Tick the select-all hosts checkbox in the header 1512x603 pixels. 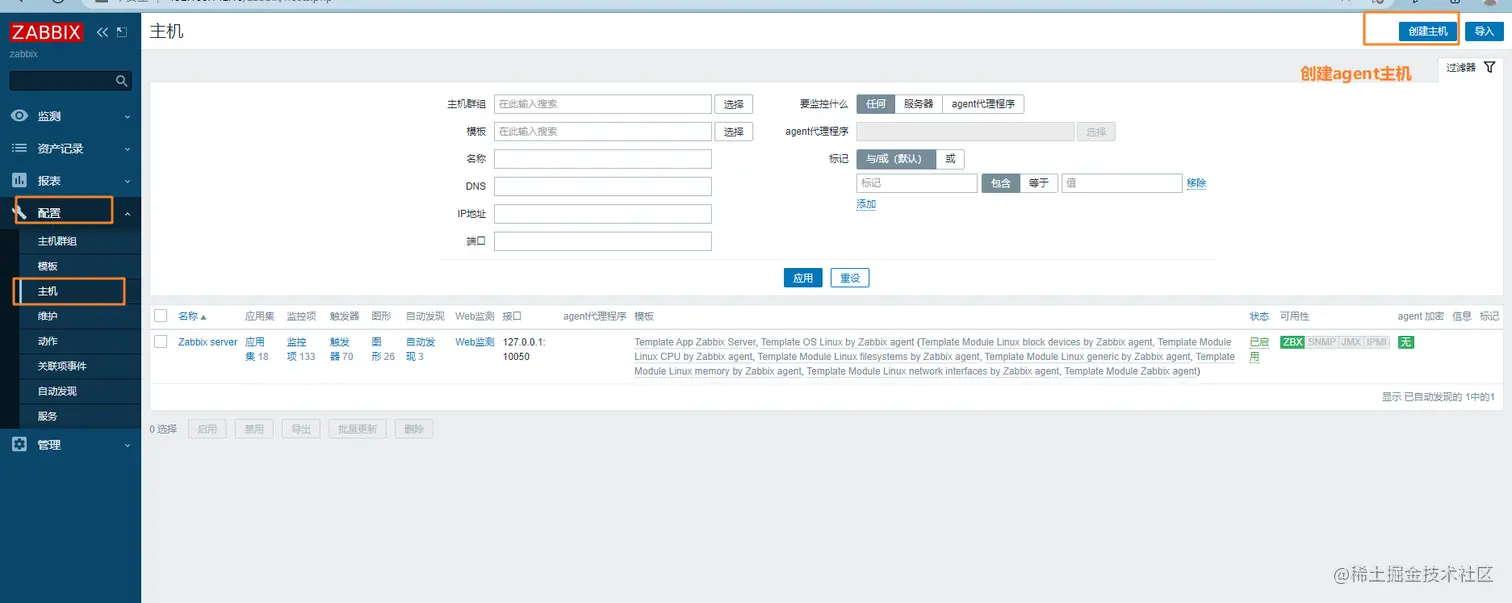(160, 316)
